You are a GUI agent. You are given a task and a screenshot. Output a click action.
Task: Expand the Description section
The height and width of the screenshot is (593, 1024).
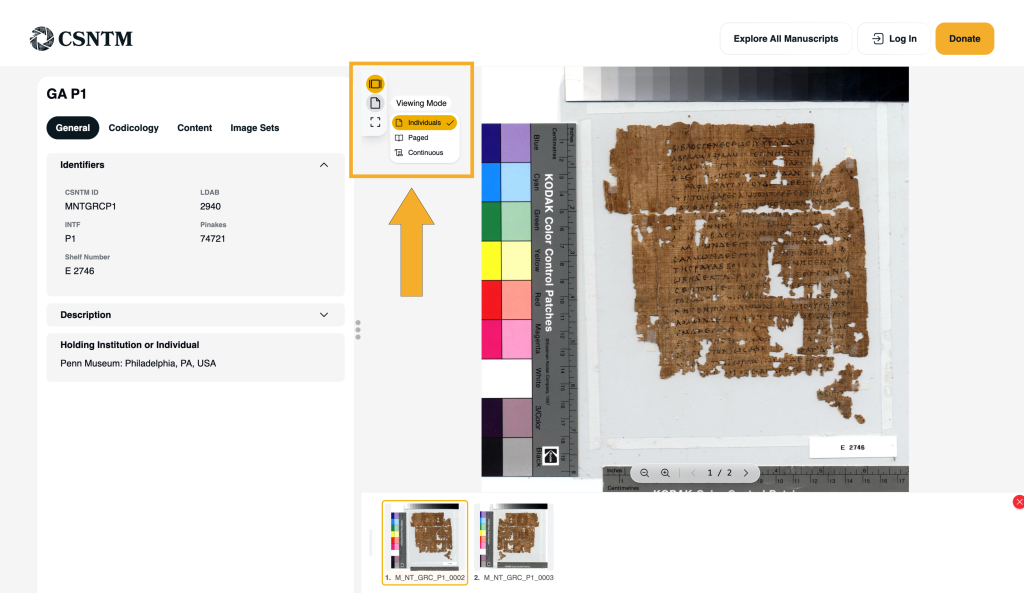[x=323, y=315]
